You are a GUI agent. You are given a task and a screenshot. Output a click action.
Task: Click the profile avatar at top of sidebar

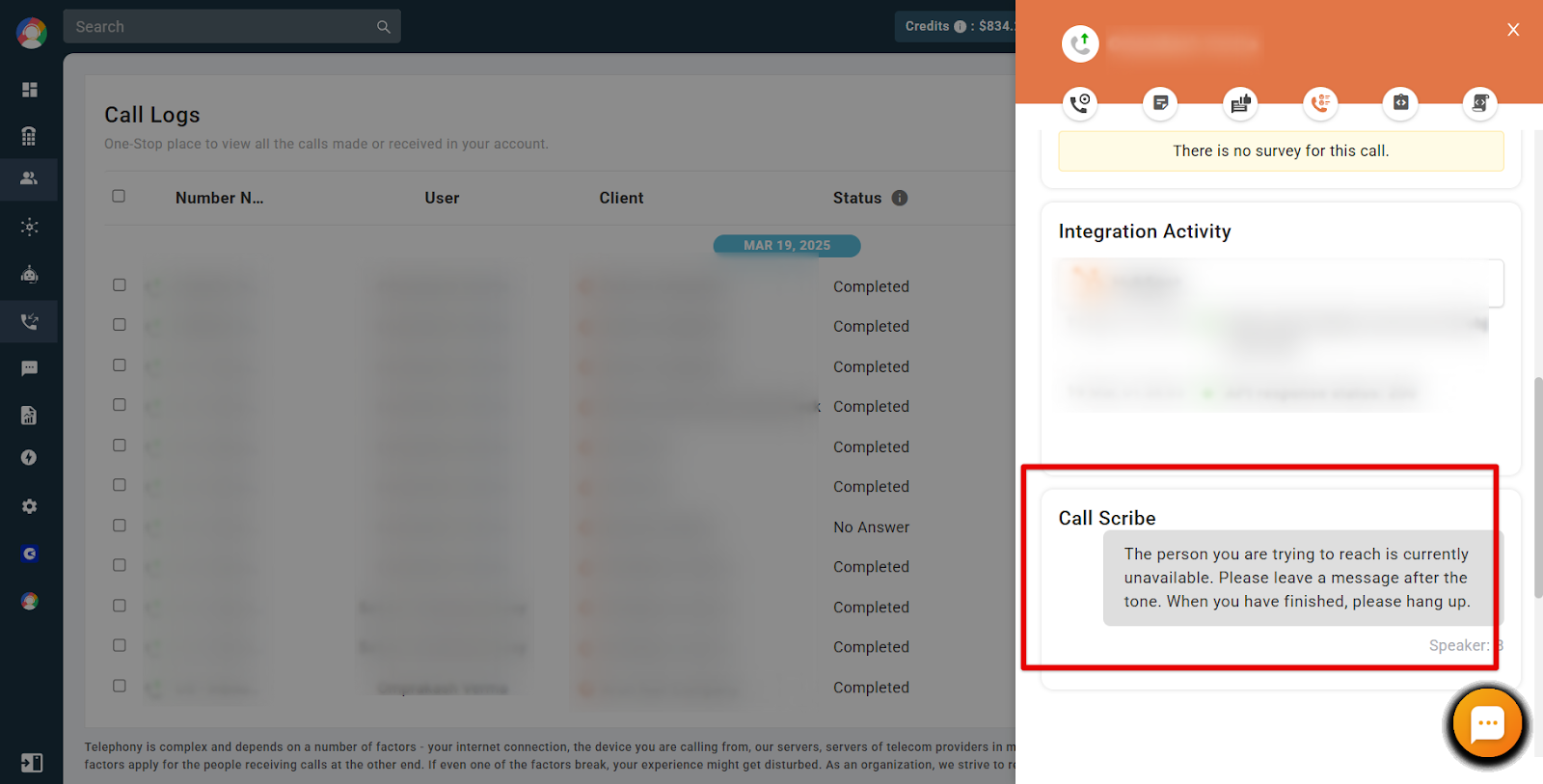point(32,33)
